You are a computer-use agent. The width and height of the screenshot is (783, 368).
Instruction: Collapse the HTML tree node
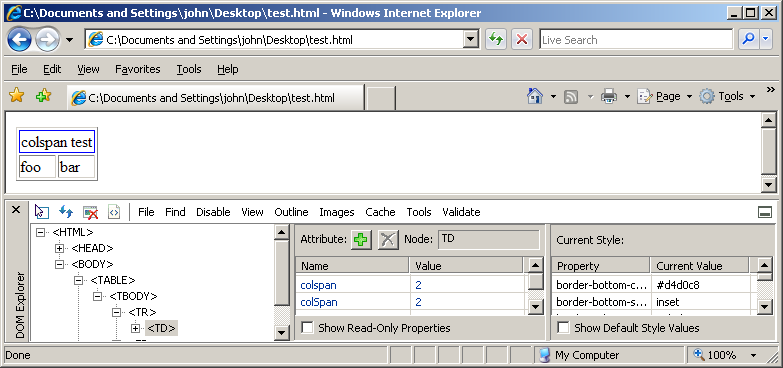40,232
